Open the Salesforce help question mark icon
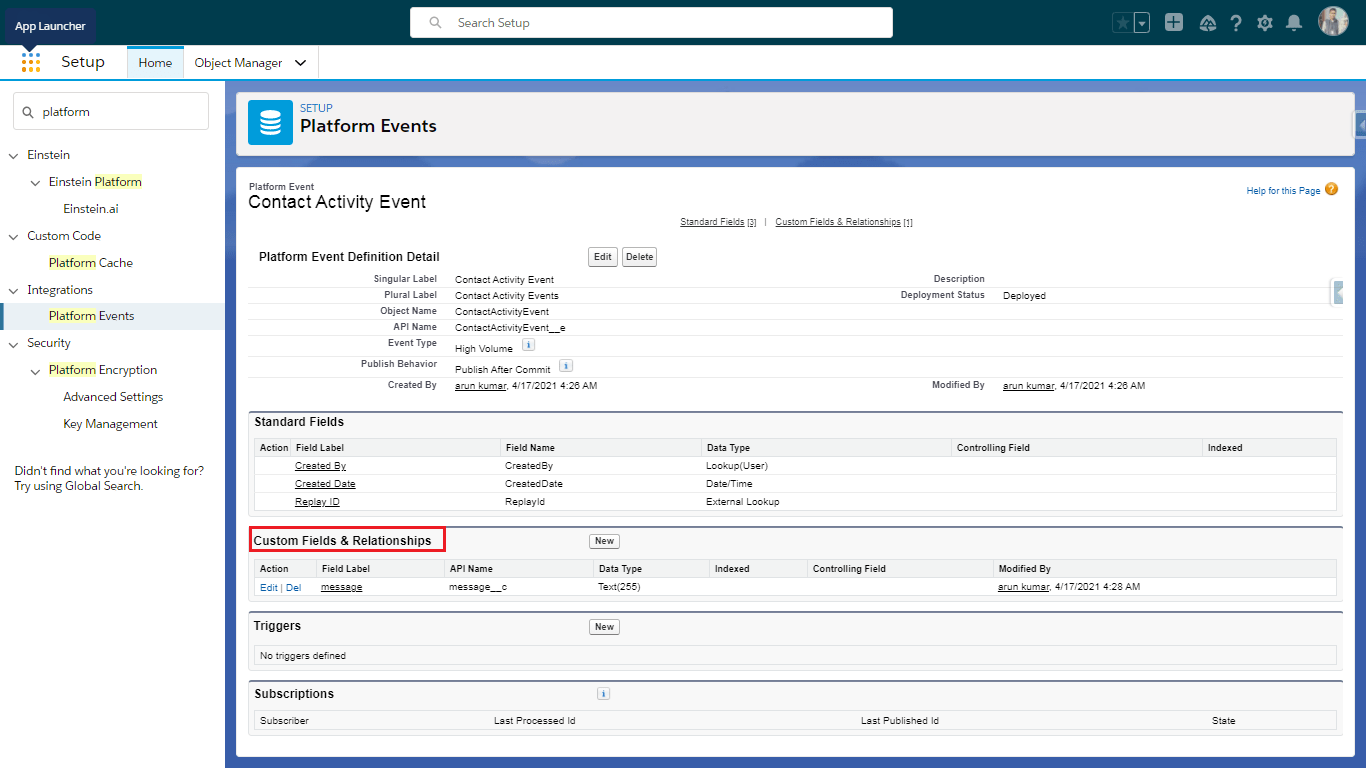The width and height of the screenshot is (1366, 768). 1236,22
